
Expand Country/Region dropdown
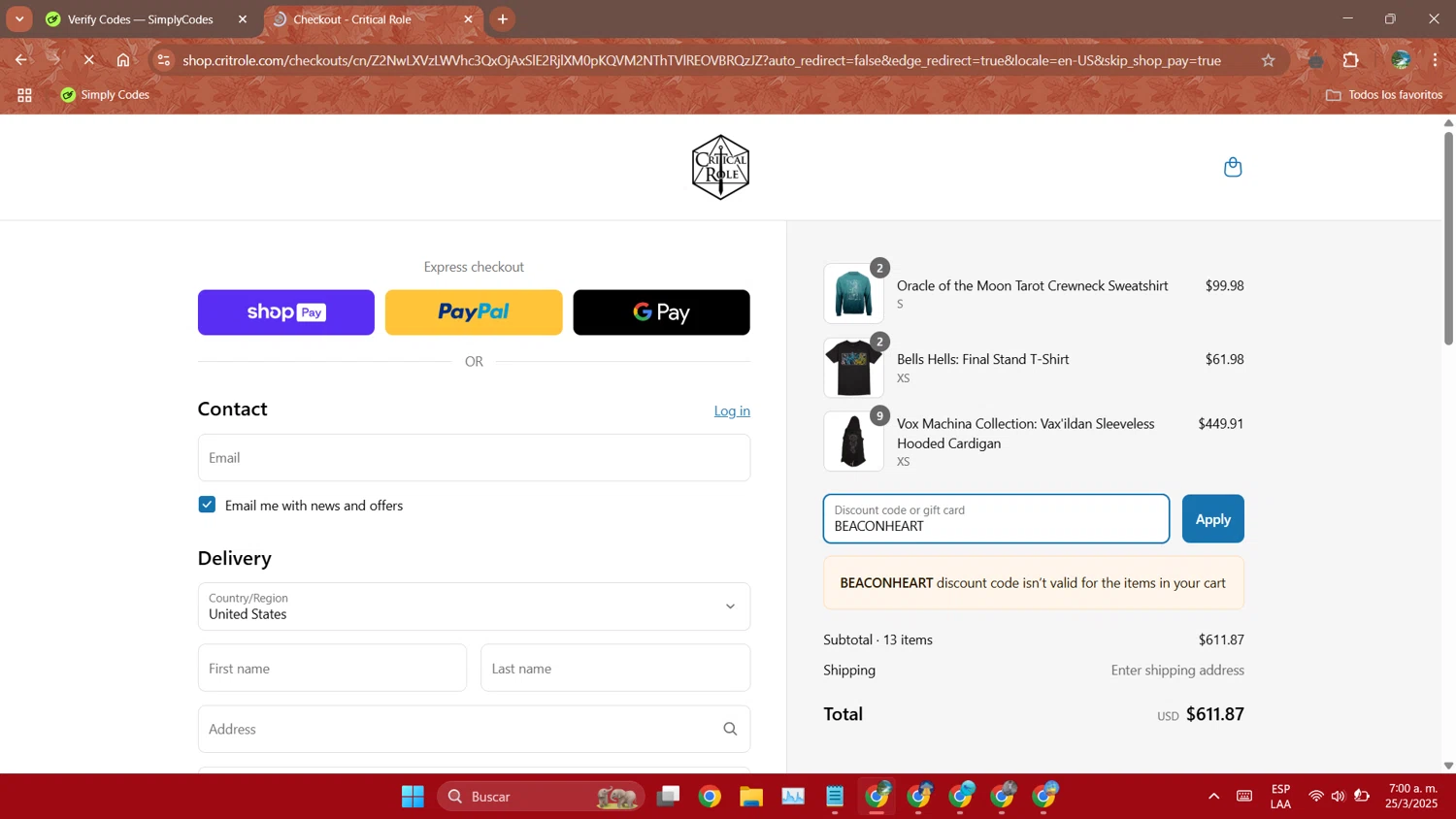[474, 606]
